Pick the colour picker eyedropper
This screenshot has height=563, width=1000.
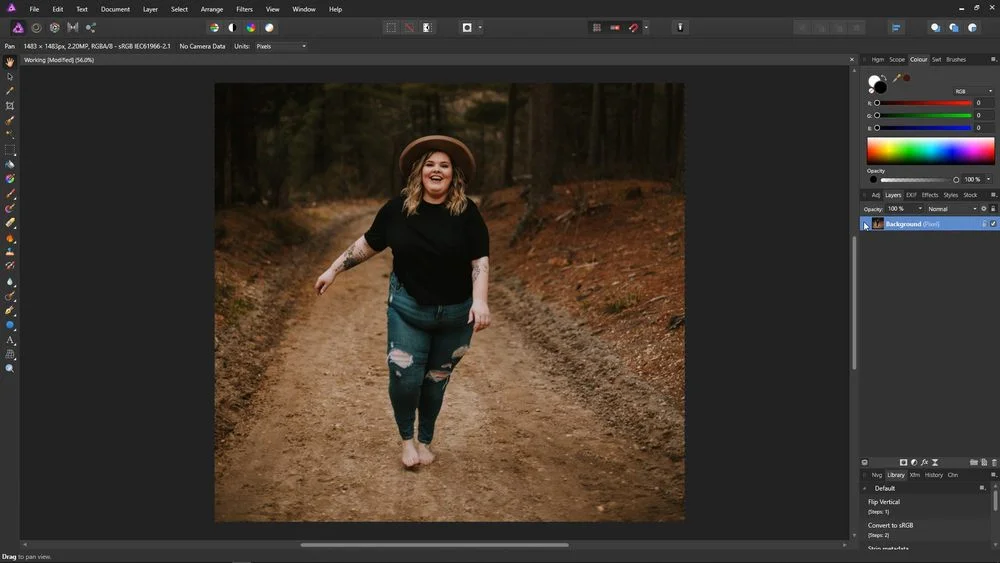897,78
